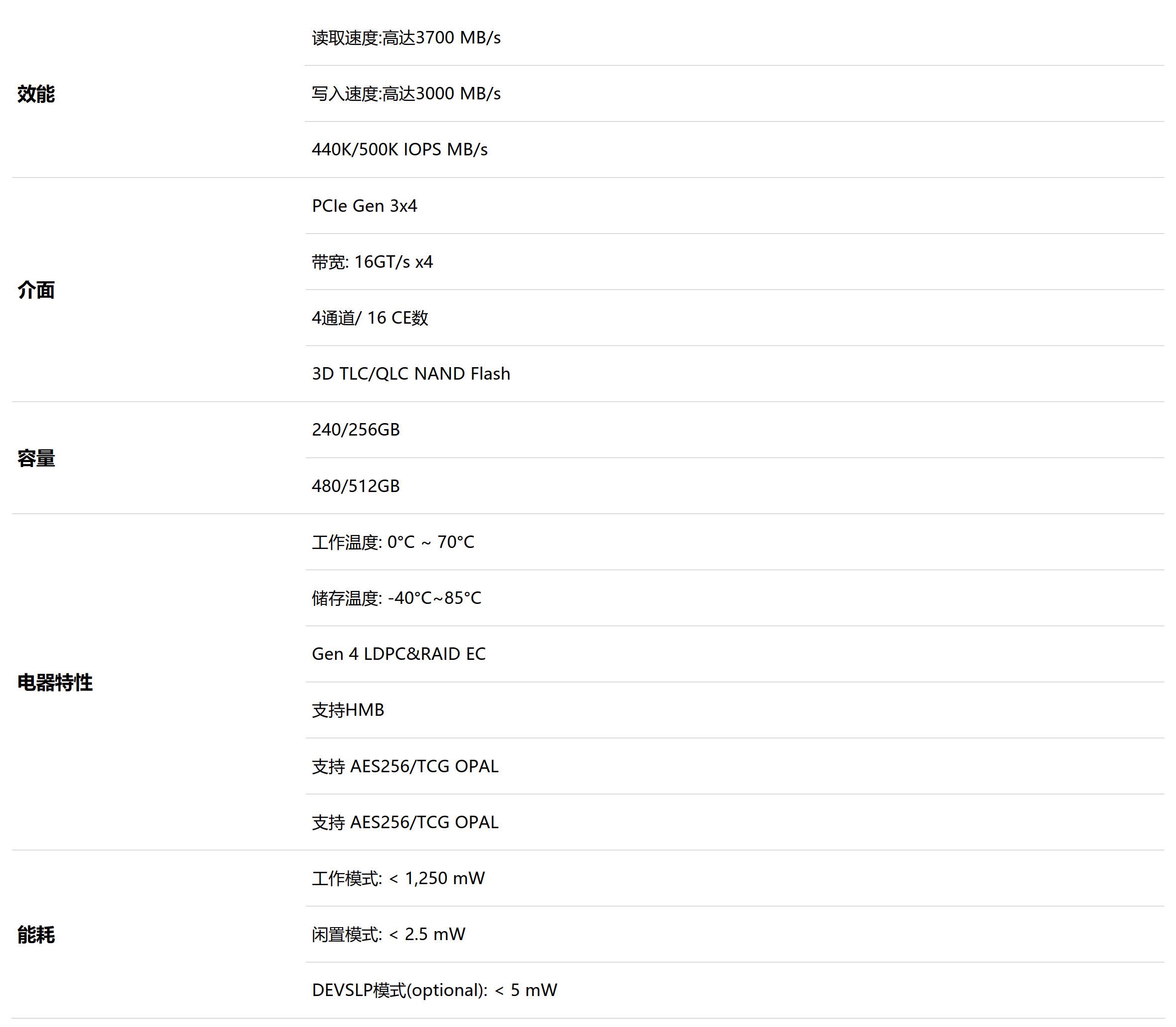Click the 240/256GB capacity entry
Image resolution: width=1176 pixels, height=1027 pixels.
(356, 430)
